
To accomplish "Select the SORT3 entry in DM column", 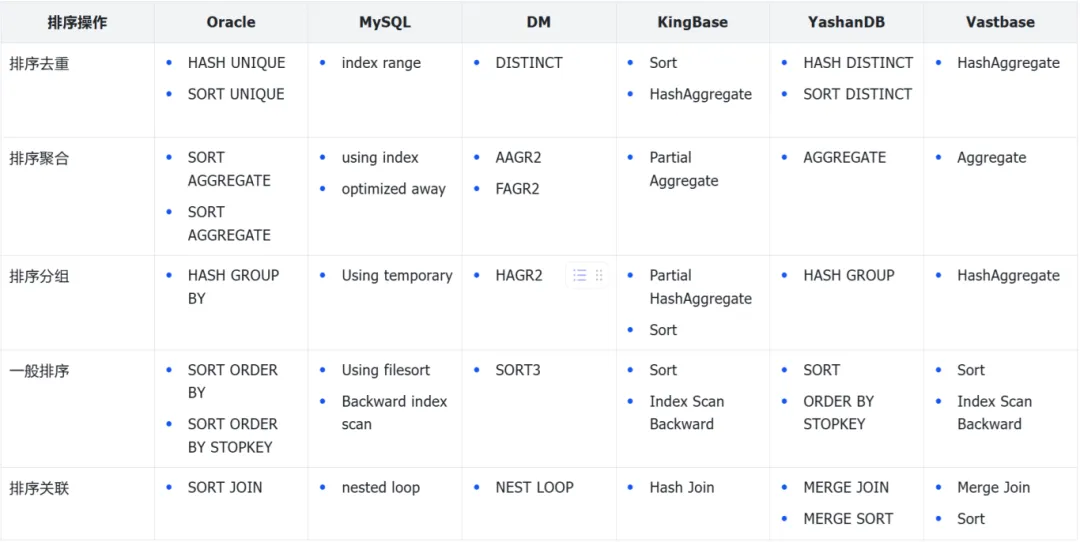I will (518, 370).
